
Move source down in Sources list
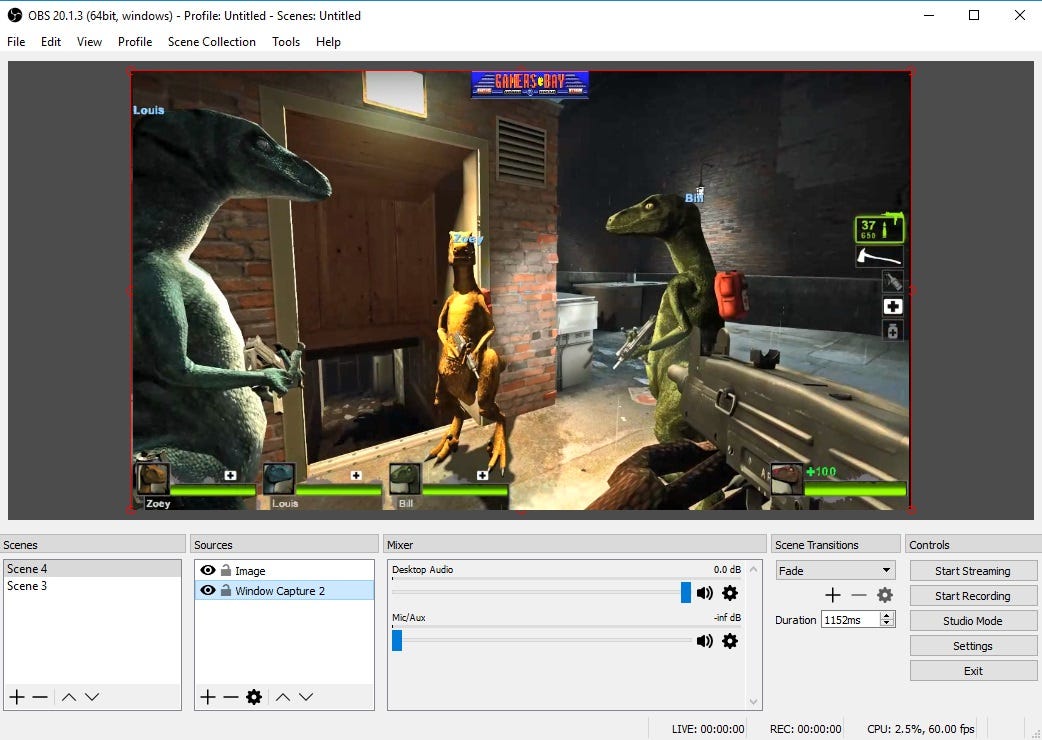pyautogui.click(x=306, y=697)
